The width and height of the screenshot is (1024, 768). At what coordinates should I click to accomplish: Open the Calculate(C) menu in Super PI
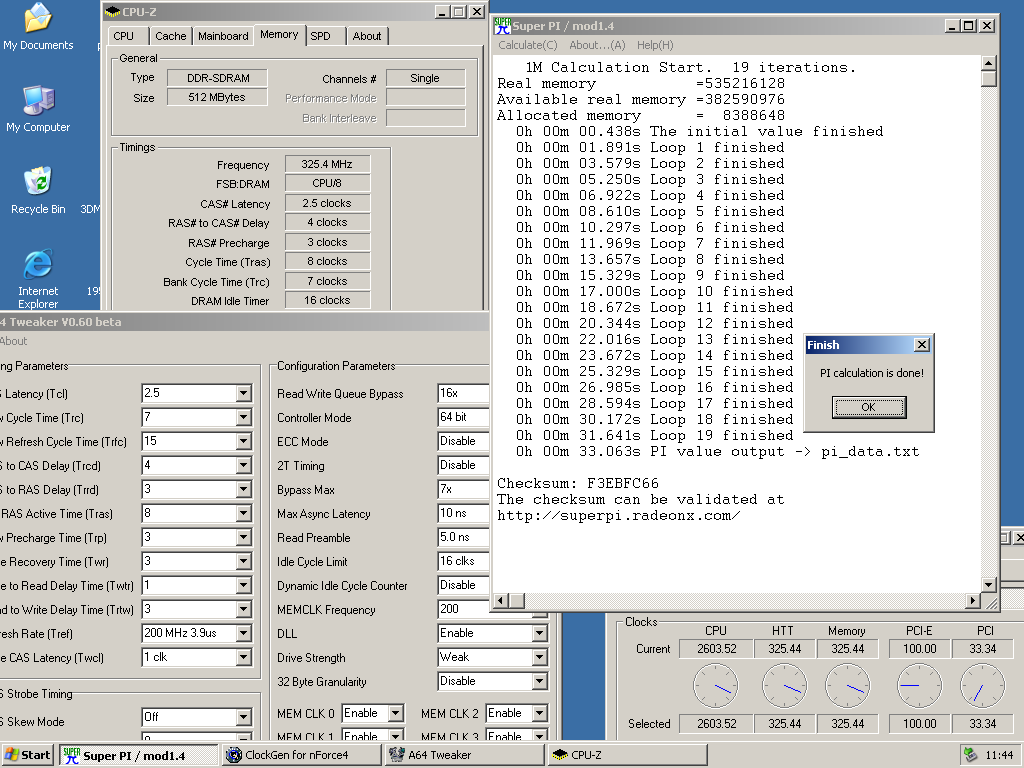[x=528, y=45]
